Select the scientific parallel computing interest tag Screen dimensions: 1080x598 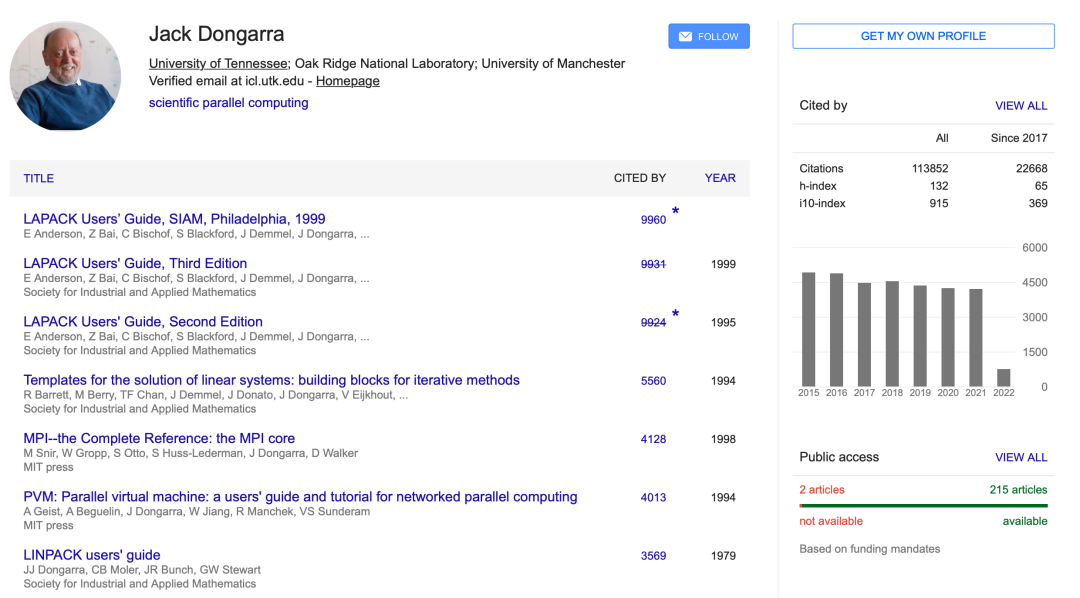228,103
